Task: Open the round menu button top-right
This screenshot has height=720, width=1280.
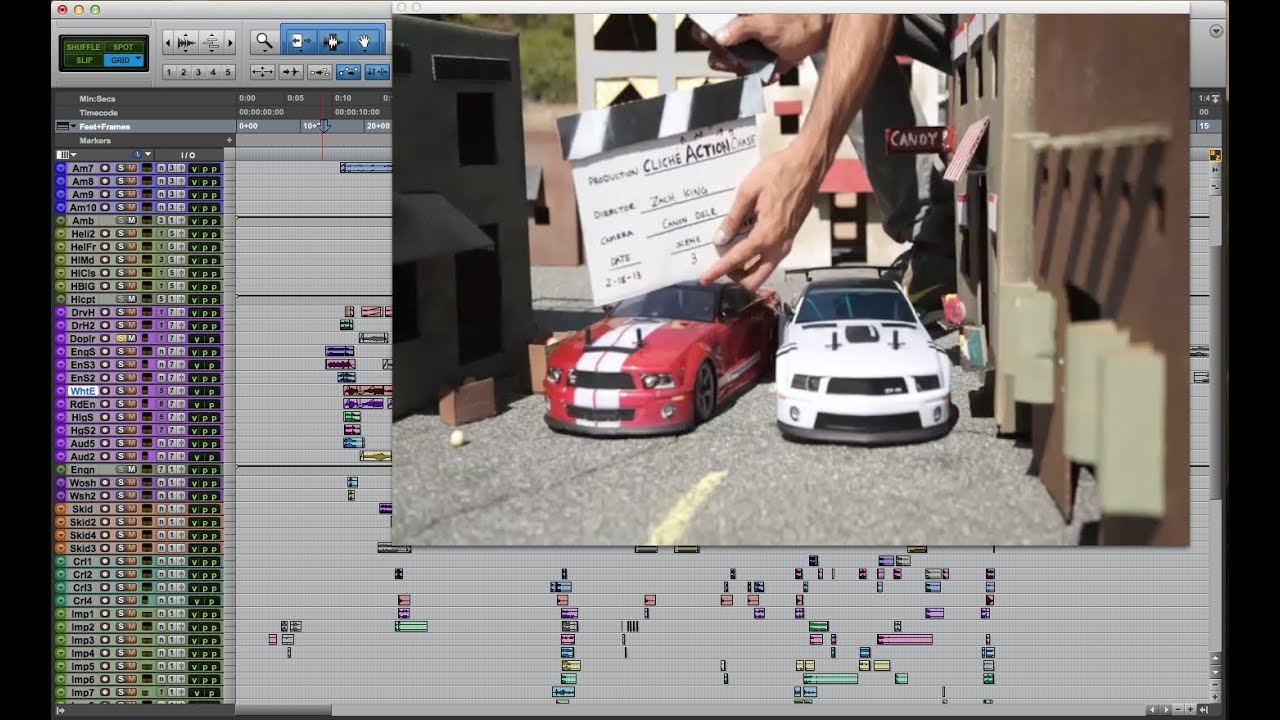Action: point(1216,31)
